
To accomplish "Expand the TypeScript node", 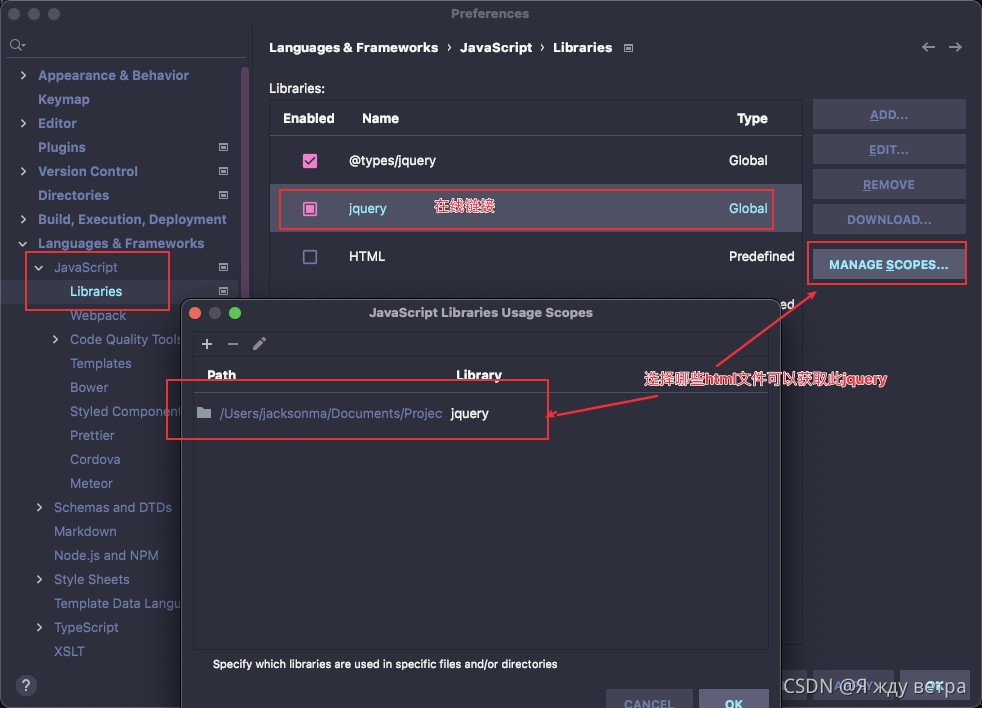I will point(39,627).
